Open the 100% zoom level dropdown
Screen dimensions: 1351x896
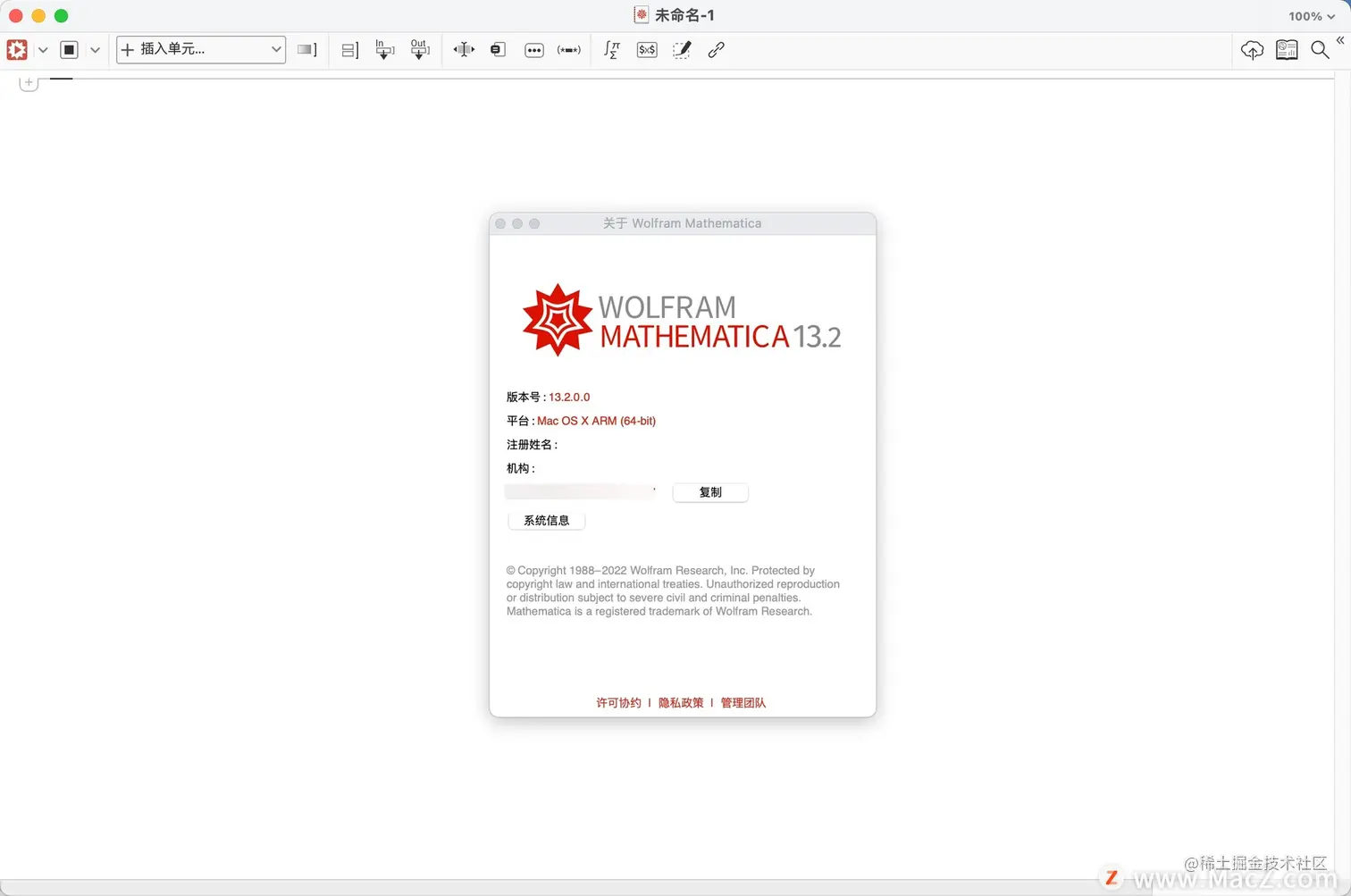click(1312, 16)
